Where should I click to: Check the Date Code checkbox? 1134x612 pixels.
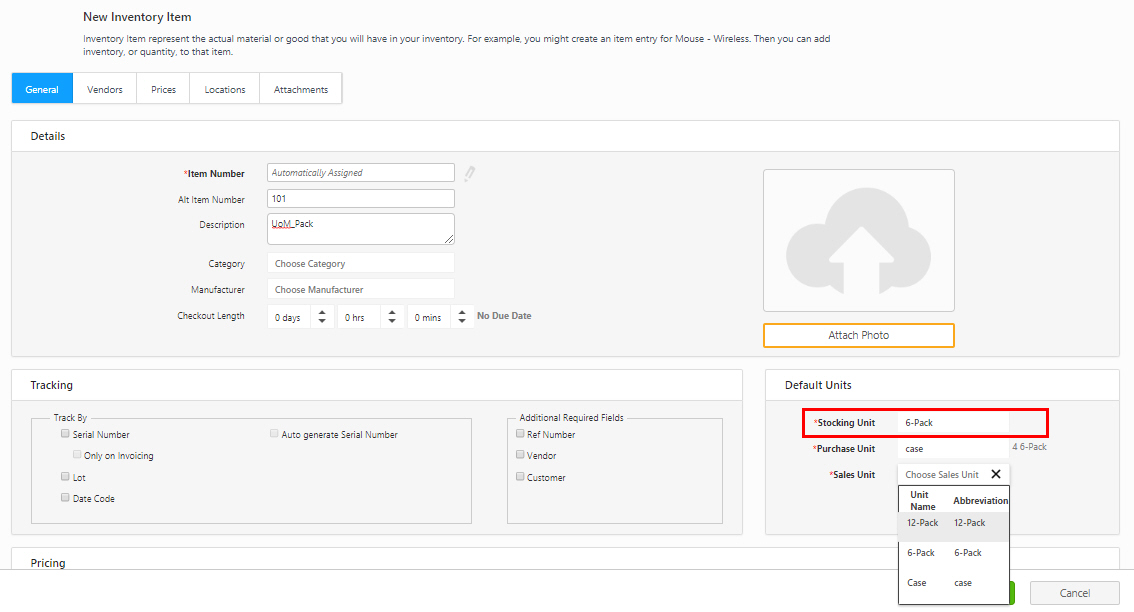click(x=65, y=498)
